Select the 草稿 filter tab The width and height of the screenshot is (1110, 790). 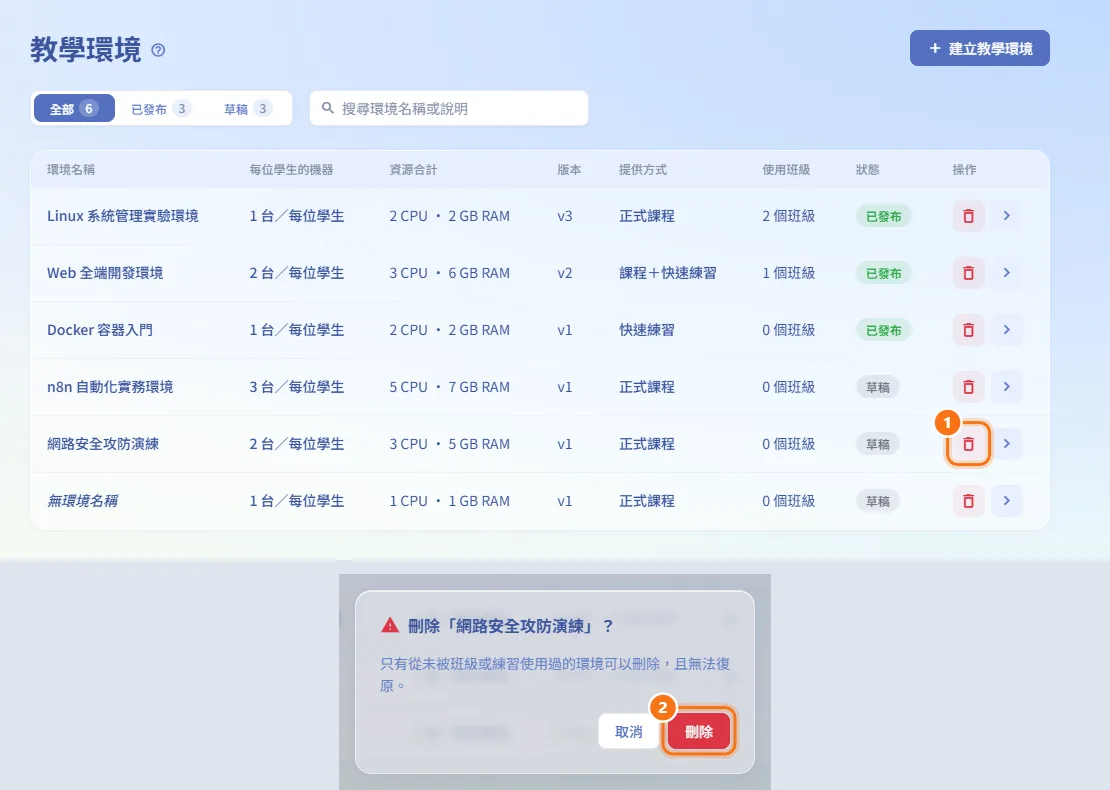[x=248, y=108]
